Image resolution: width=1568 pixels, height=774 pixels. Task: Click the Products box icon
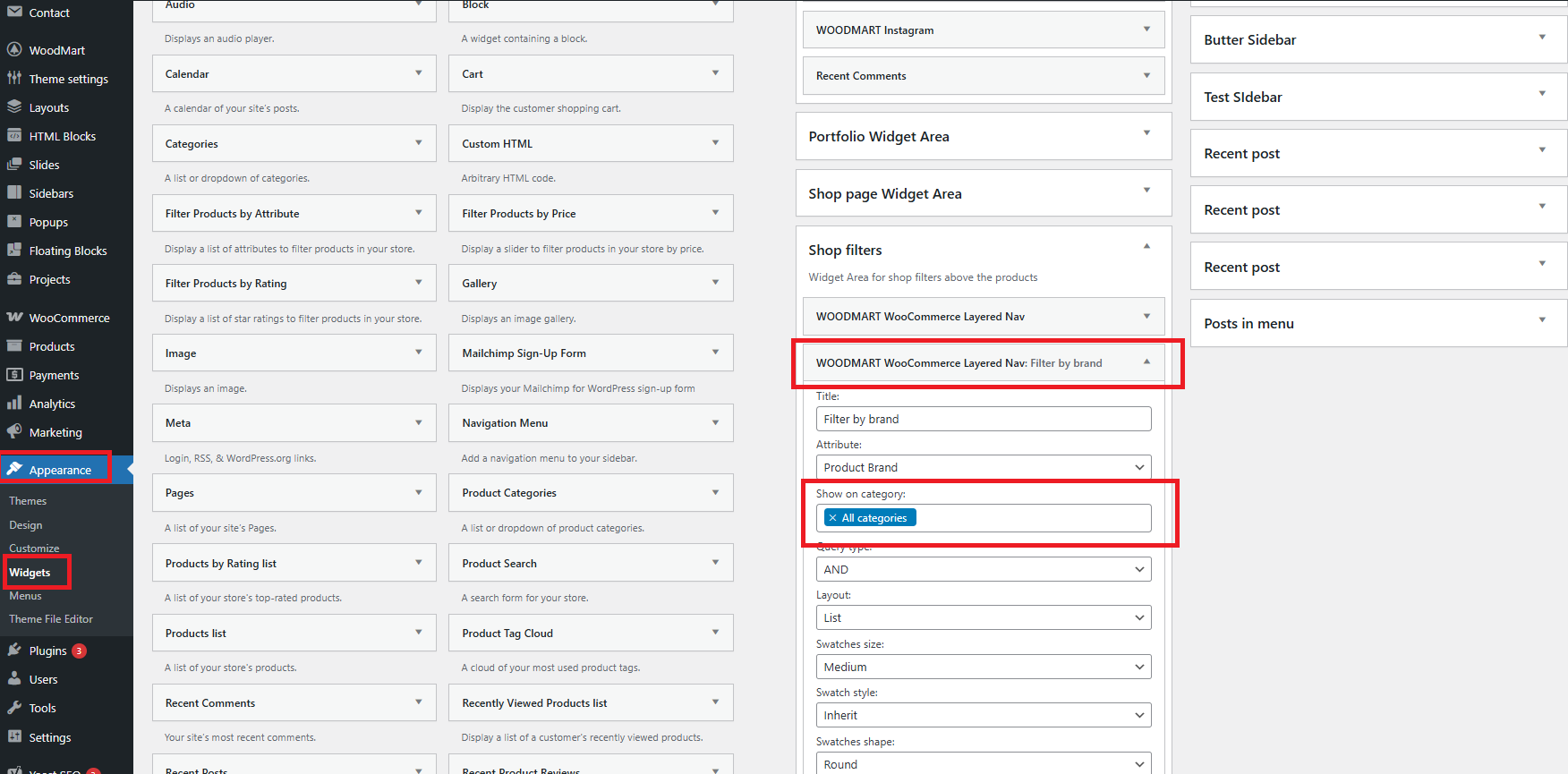(x=14, y=345)
